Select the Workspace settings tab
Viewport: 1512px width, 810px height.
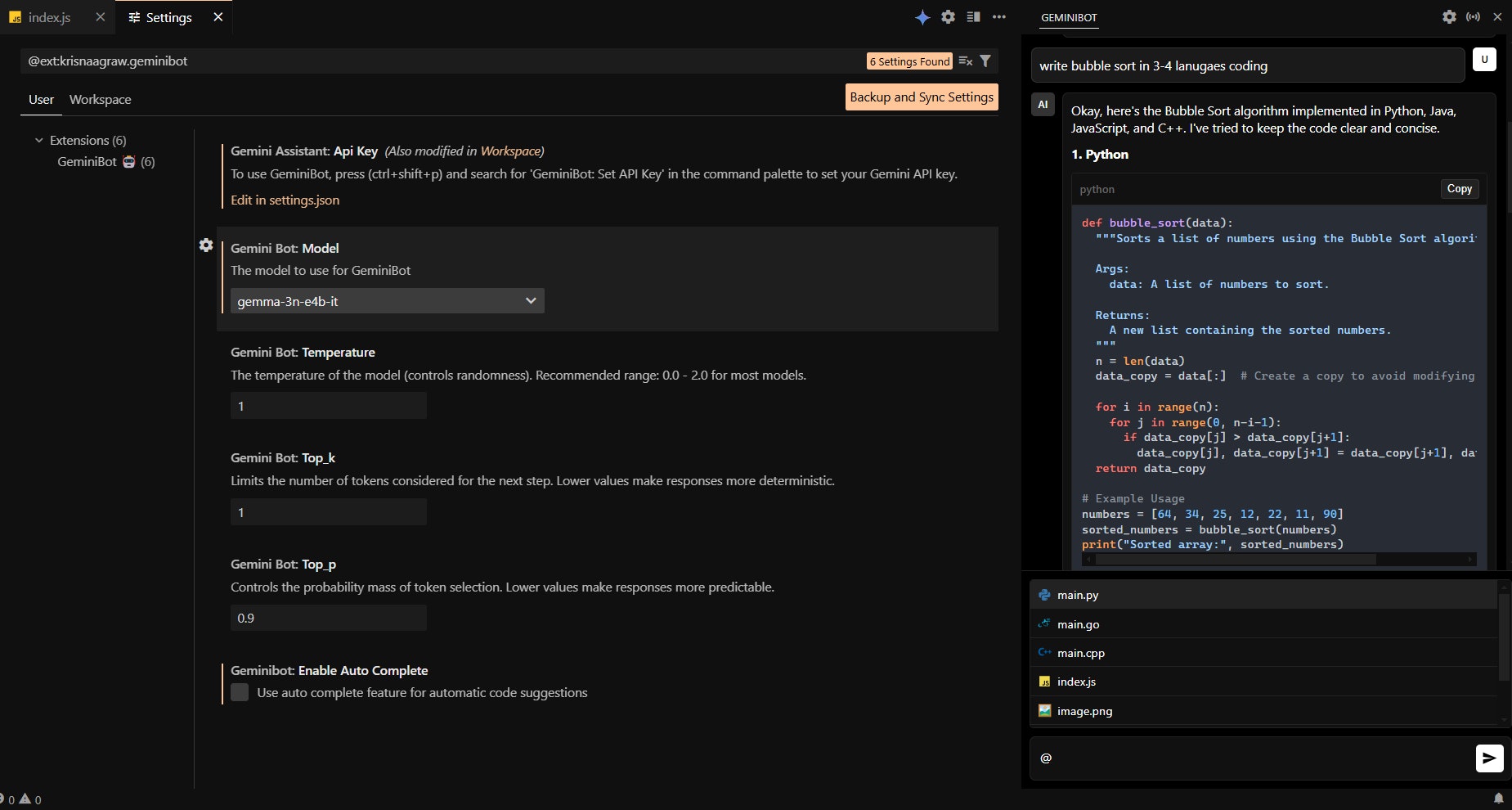pyautogui.click(x=100, y=100)
